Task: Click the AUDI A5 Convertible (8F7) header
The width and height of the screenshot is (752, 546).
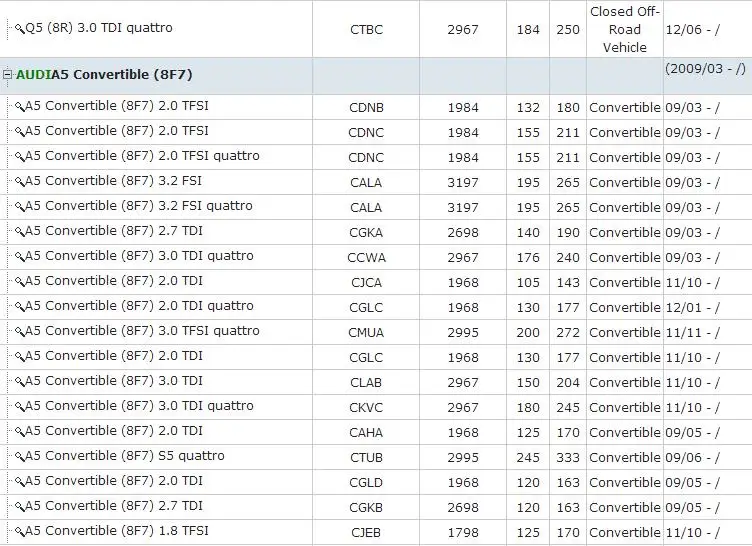Action: pos(104,74)
